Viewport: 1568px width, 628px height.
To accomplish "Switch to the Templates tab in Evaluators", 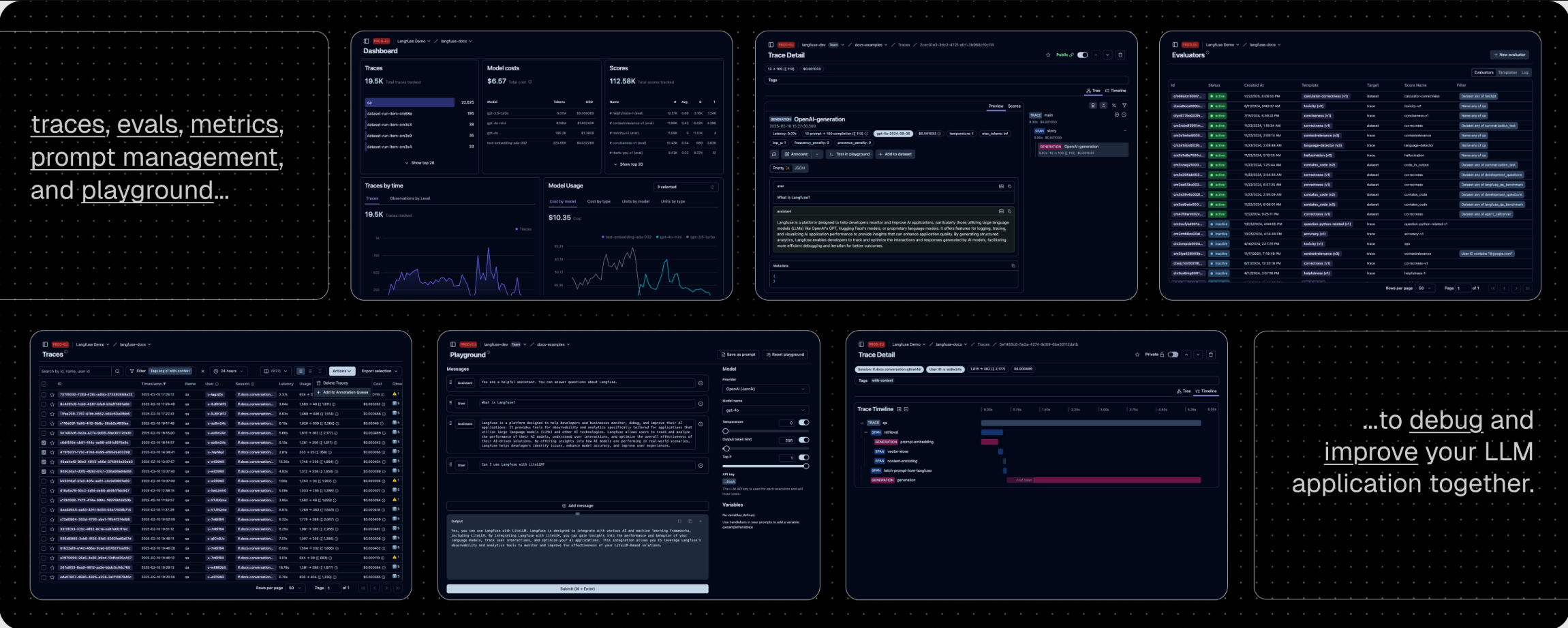I will (x=1507, y=72).
